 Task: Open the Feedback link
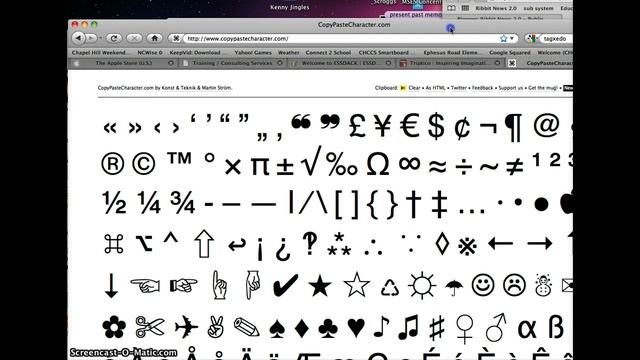(482, 88)
